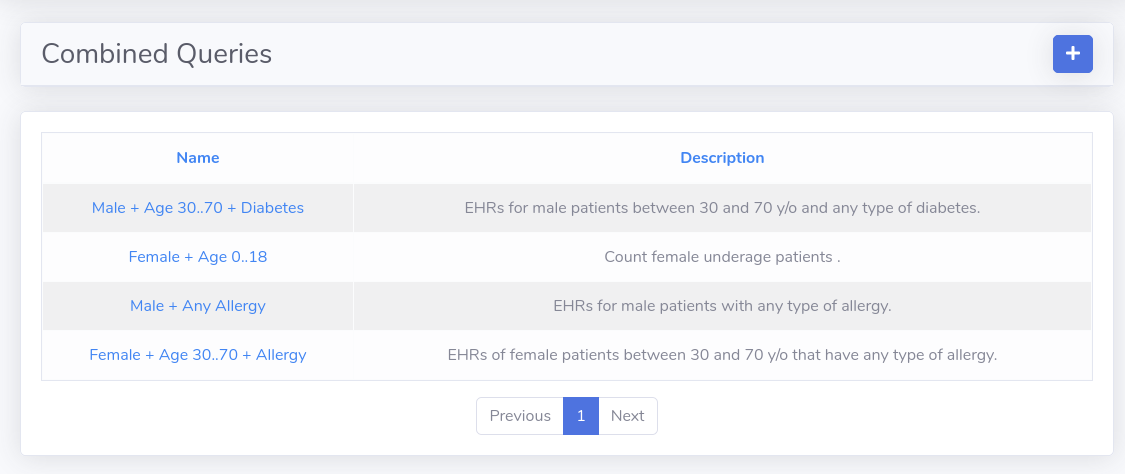Click the Combined Queries page heading

click(157, 54)
